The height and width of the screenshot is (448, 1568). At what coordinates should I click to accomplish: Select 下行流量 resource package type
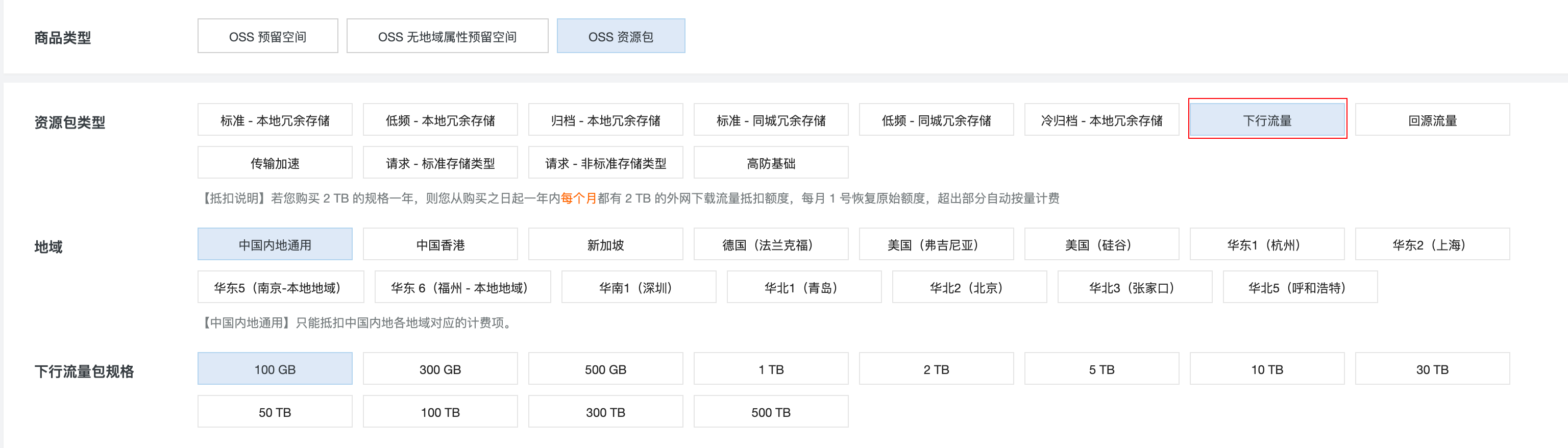tap(1267, 120)
